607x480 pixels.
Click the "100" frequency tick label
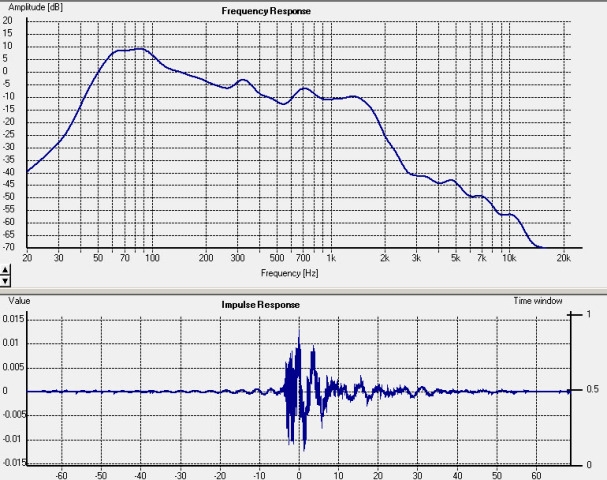click(152, 258)
